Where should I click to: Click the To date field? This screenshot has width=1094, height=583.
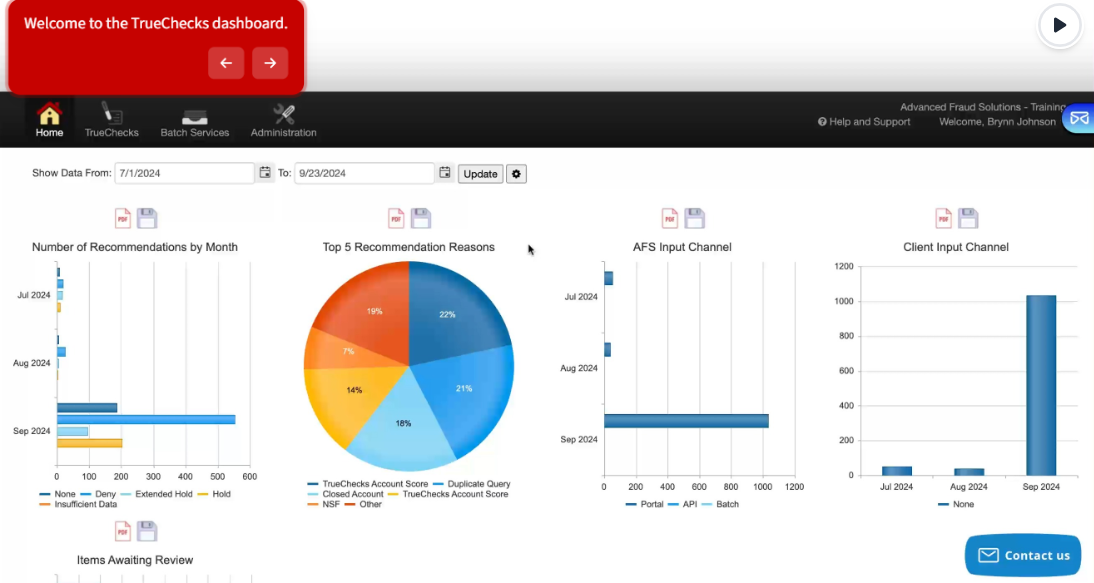pos(364,173)
